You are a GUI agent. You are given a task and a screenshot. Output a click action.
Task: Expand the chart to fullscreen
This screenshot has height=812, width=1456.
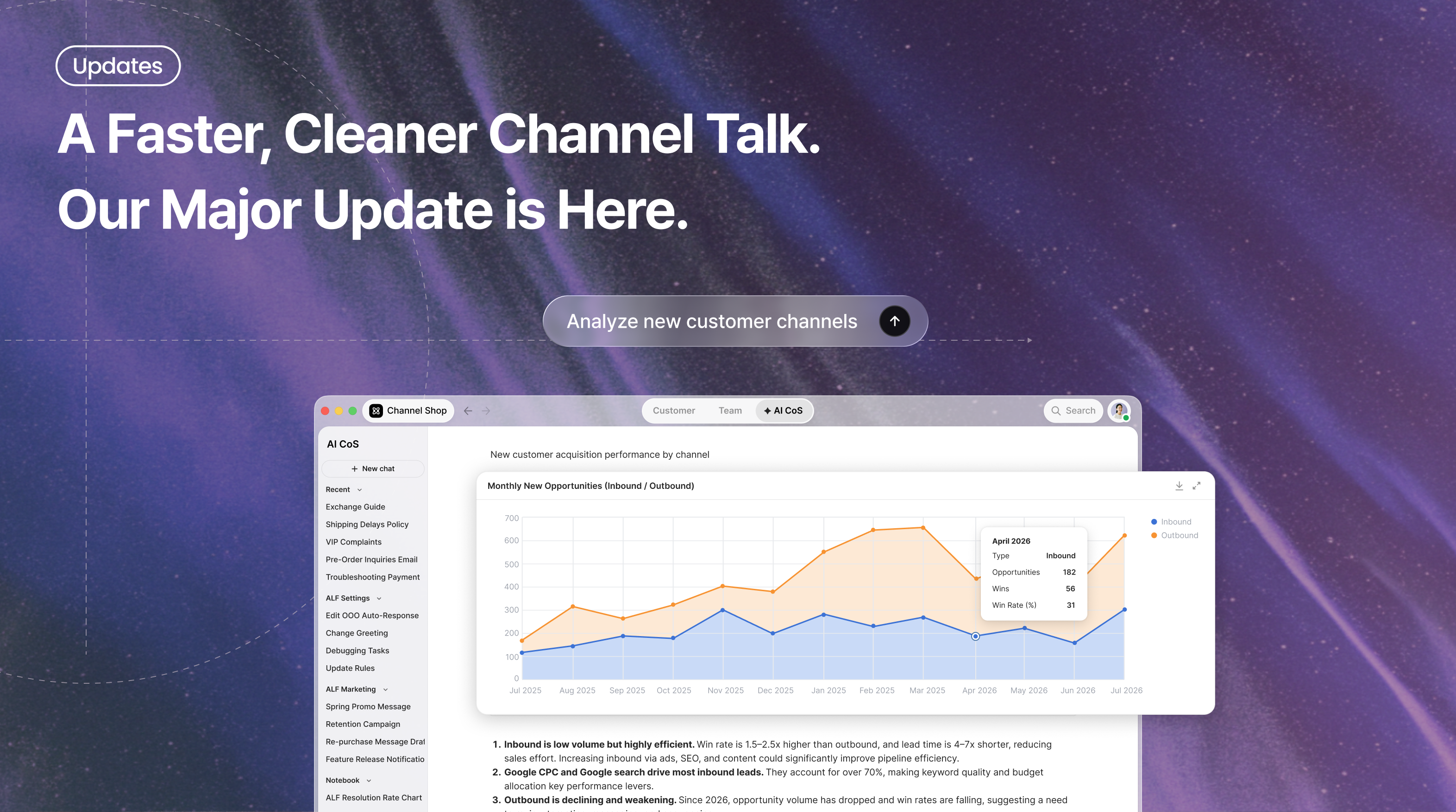1197,485
